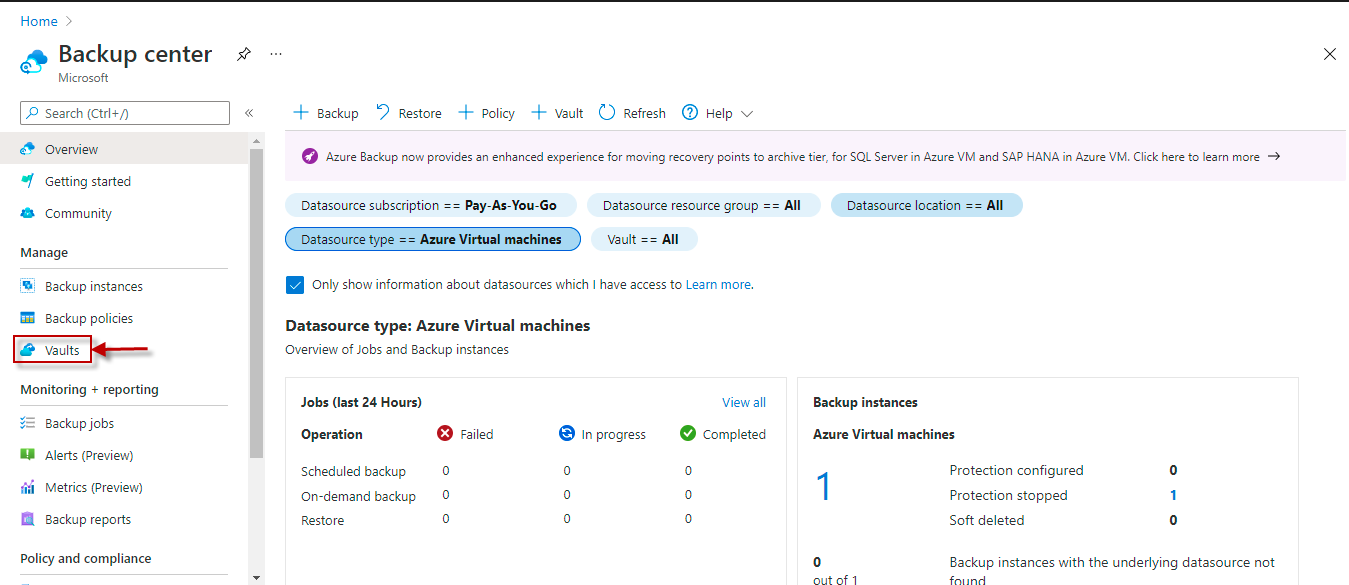Screen dimensions: 1349x585
Task: Click the In progress status icon
Action: pyautogui.click(x=567, y=433)
